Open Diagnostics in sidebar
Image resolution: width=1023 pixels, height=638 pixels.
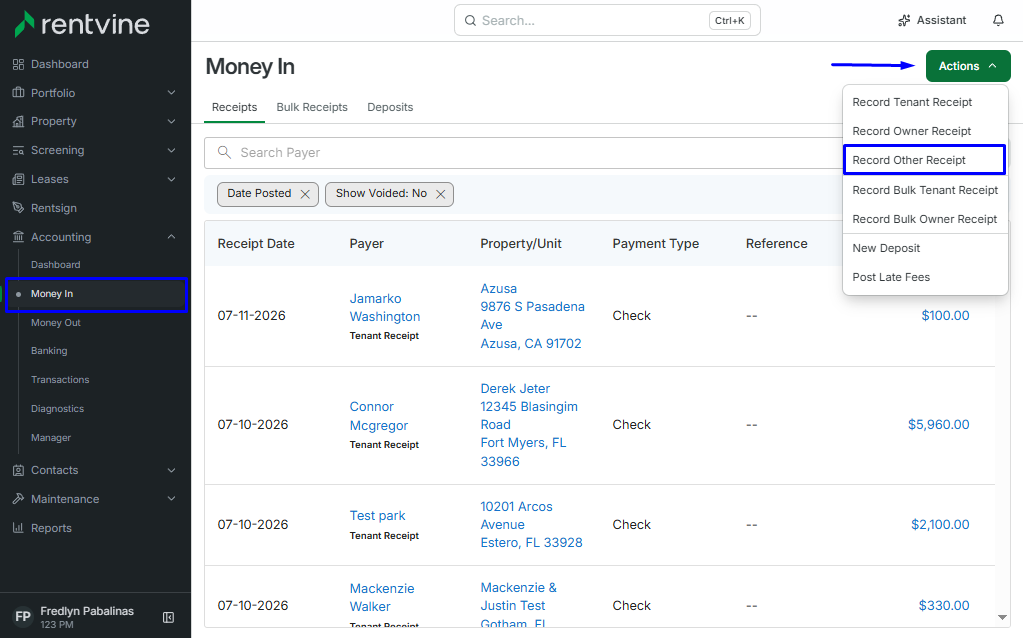coord(57,409)
